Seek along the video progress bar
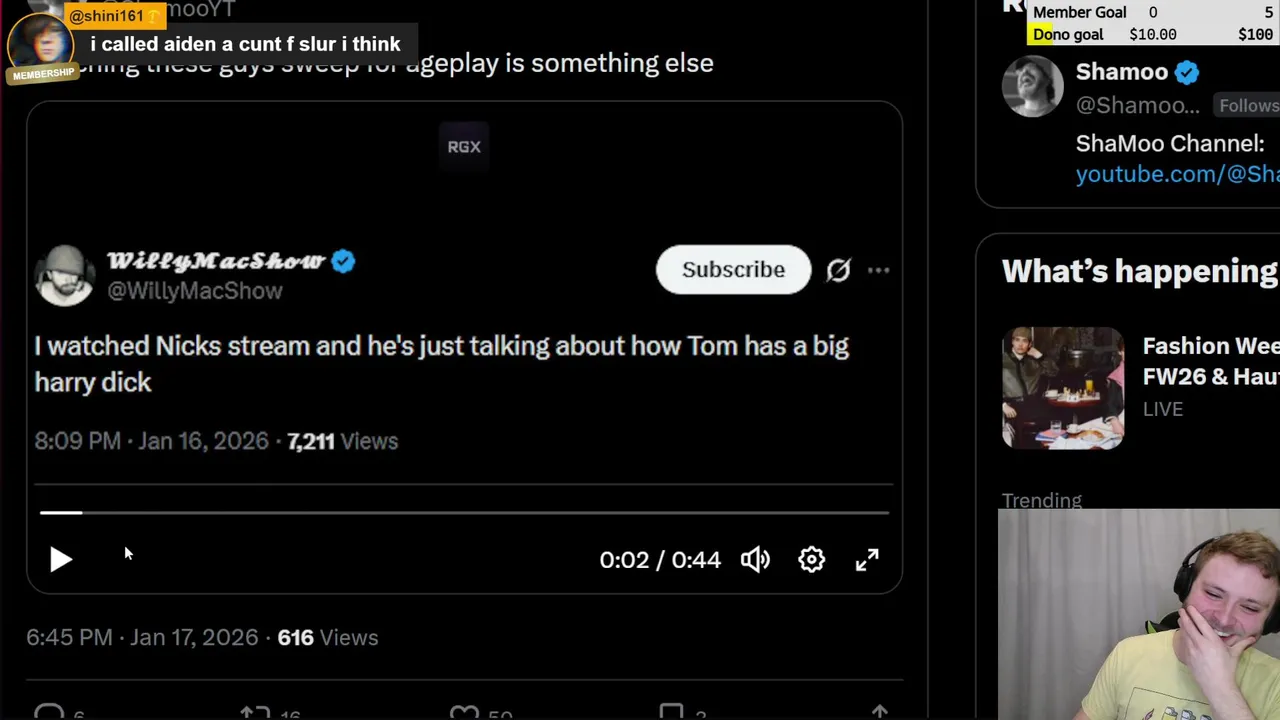Screen dimensions: 1280x720 (464, 512)
